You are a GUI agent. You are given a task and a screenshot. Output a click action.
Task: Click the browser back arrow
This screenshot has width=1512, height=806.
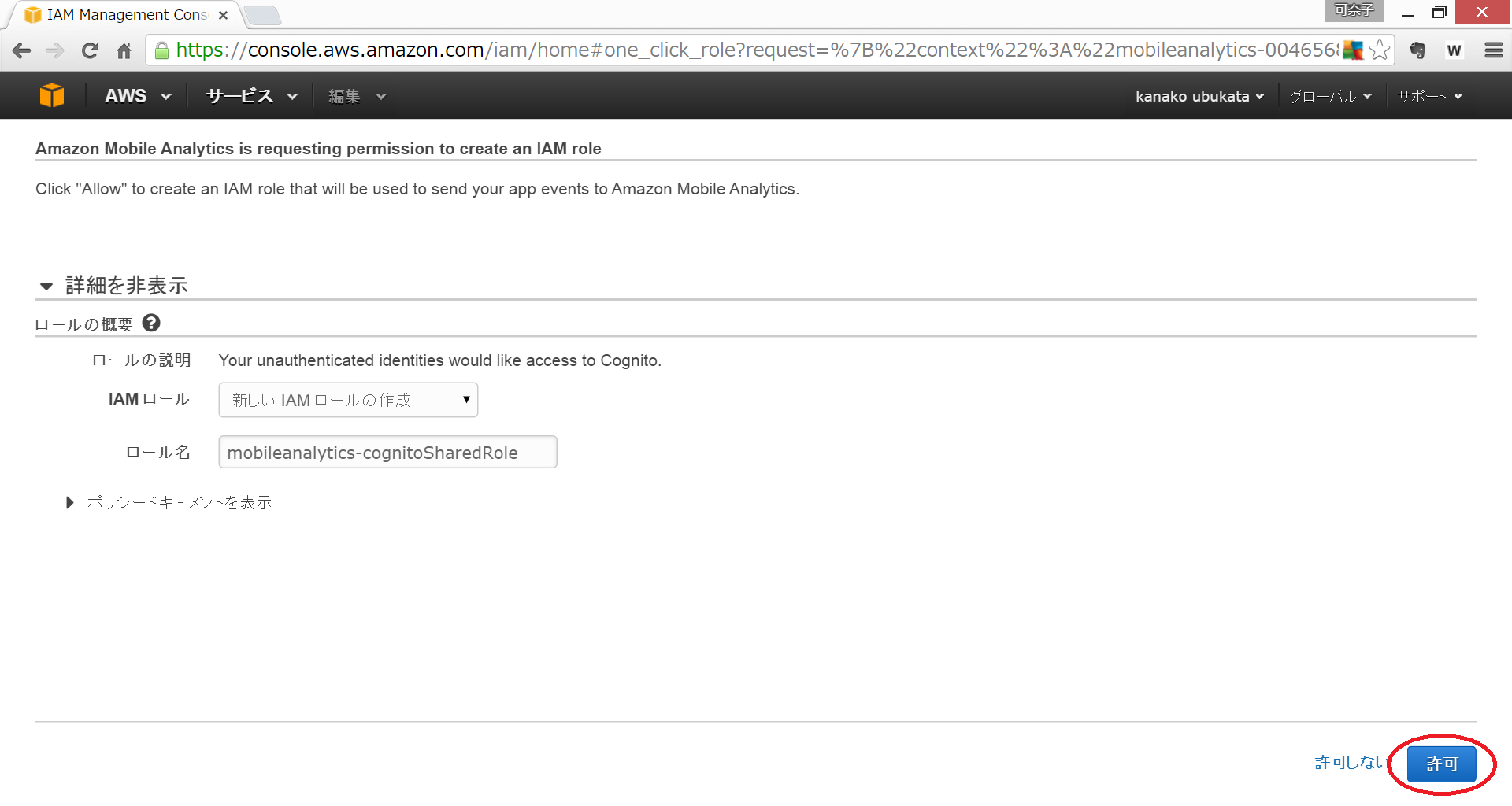click(x=22, y=50)
